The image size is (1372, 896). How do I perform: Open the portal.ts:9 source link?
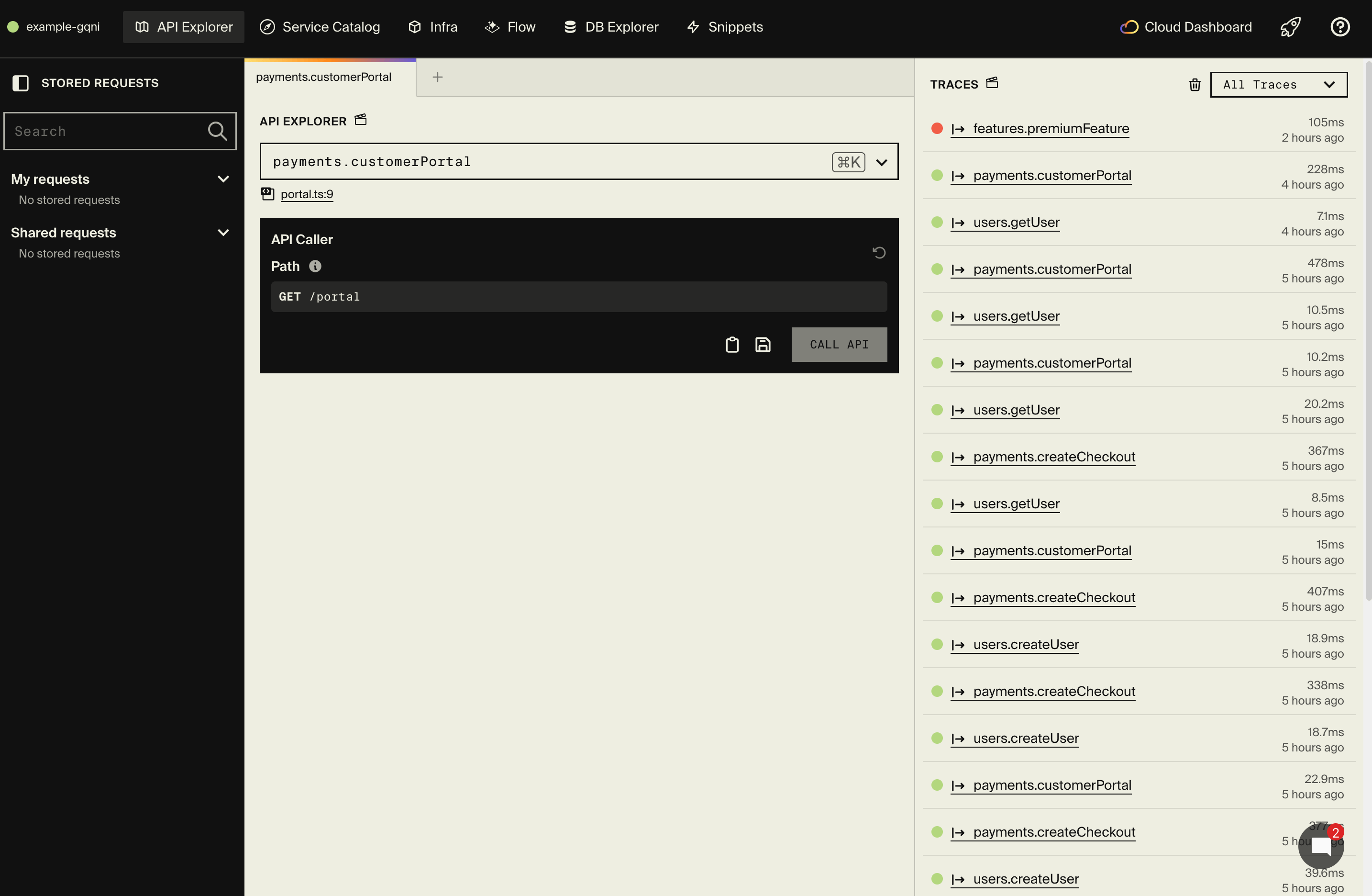(x=306, y=194)
